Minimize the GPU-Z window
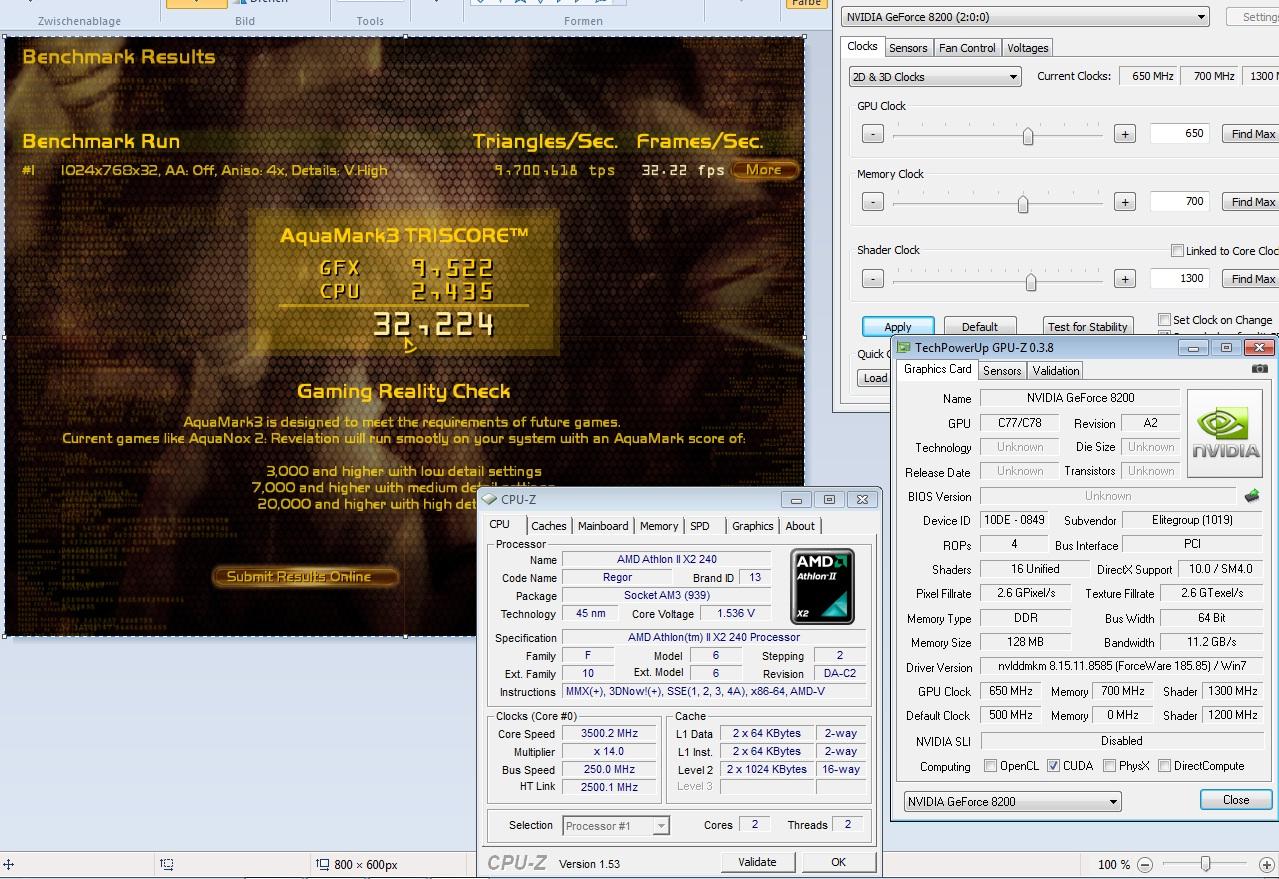The height and width of the screenshot is (879, 1279). pyautogui.click(x=1193, y=348)
